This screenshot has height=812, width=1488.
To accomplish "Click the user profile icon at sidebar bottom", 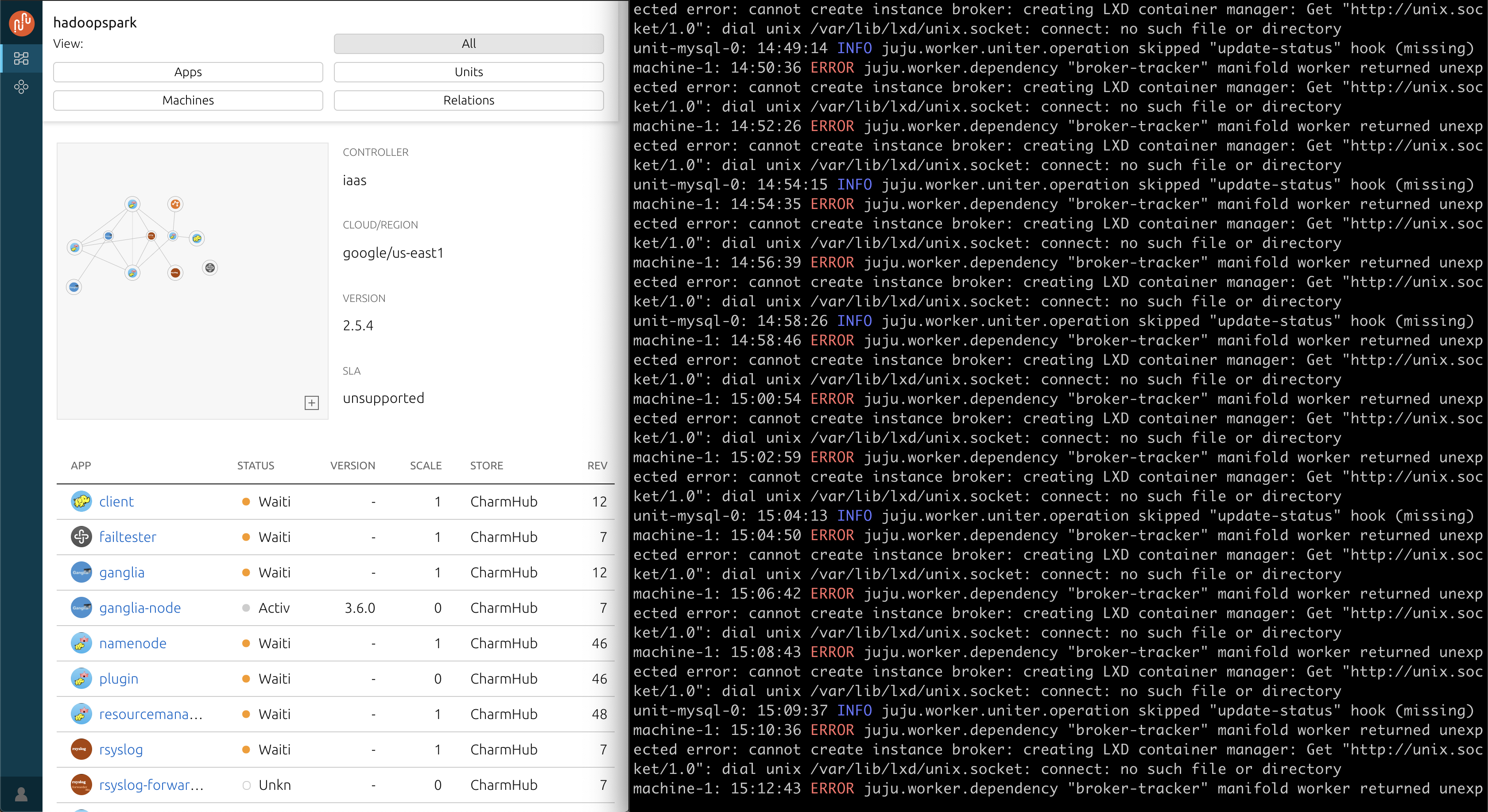I will point(21,794).
